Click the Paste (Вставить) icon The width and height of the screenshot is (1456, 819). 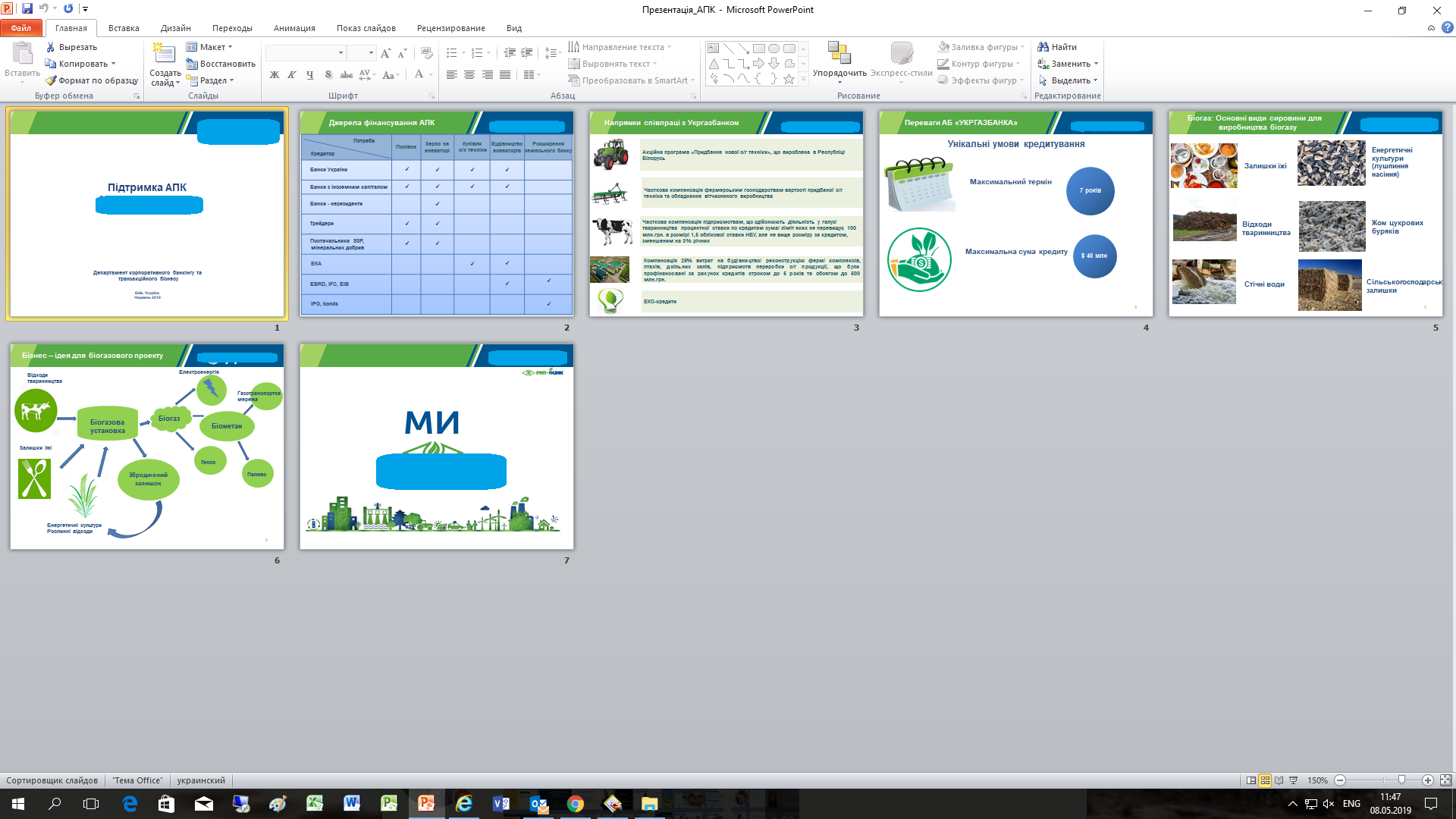(x=22, y=53)
